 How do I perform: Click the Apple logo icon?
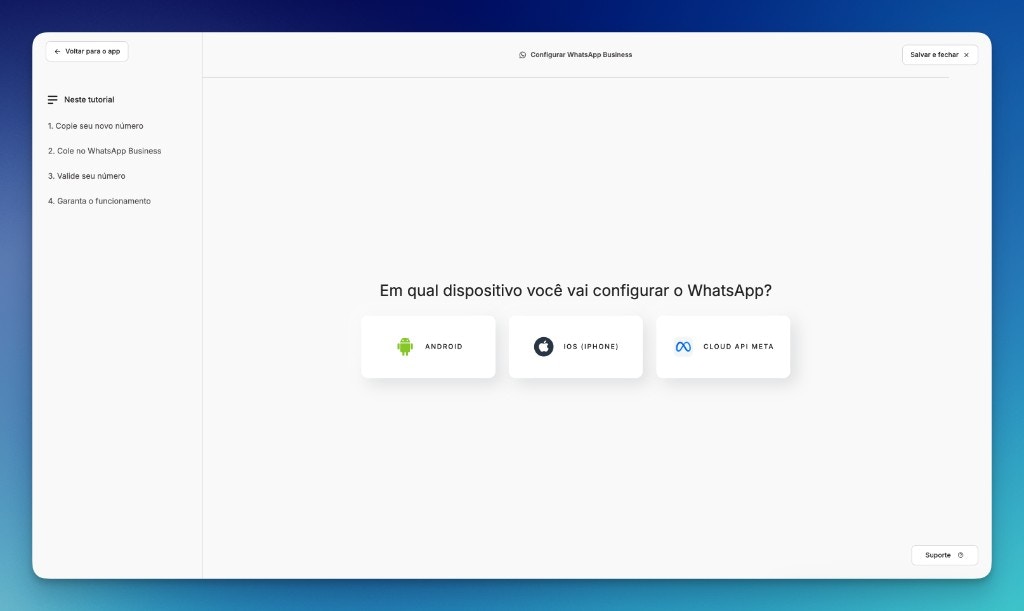(x=543, y=347)
